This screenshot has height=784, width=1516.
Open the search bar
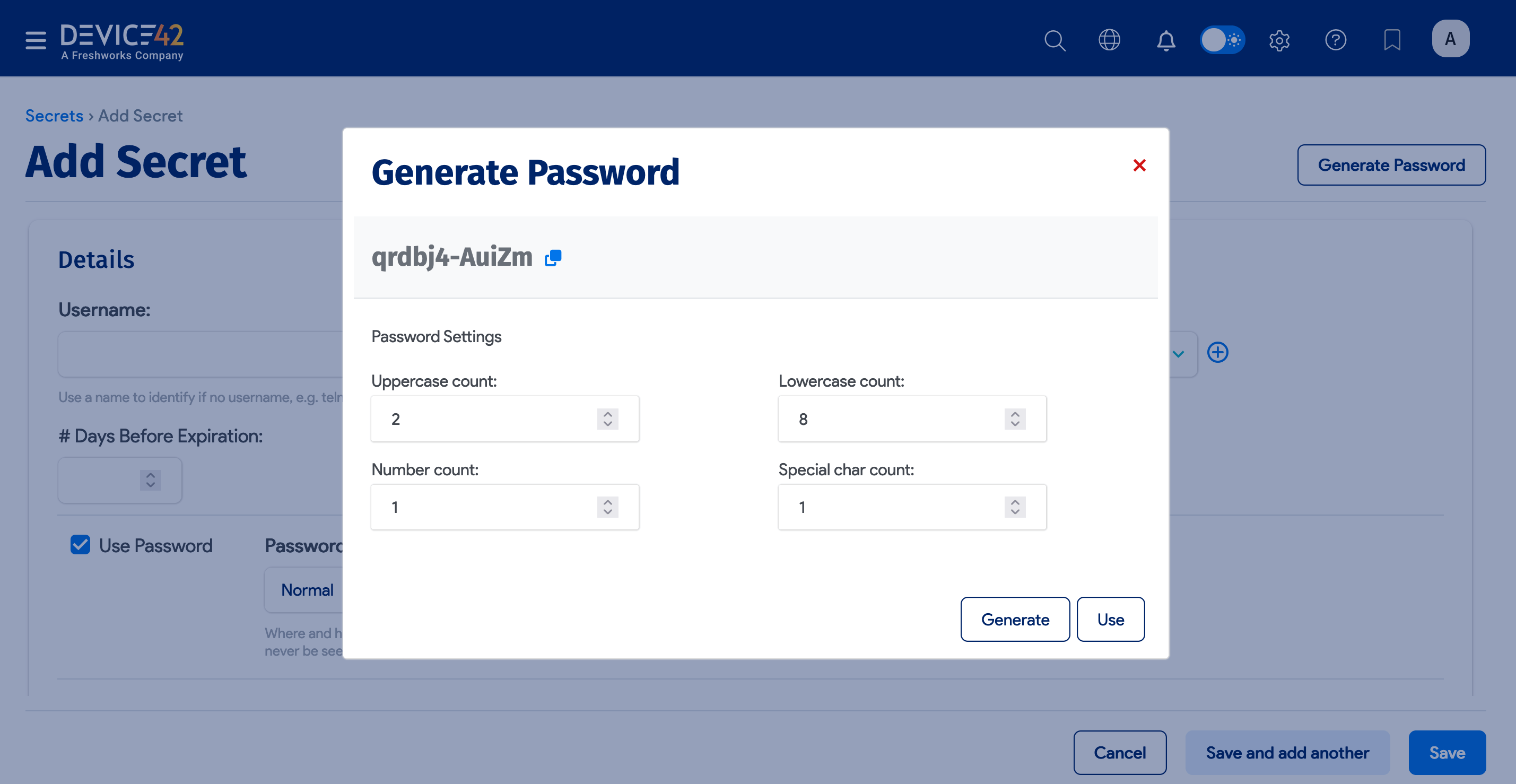[x=1055, y=39]
